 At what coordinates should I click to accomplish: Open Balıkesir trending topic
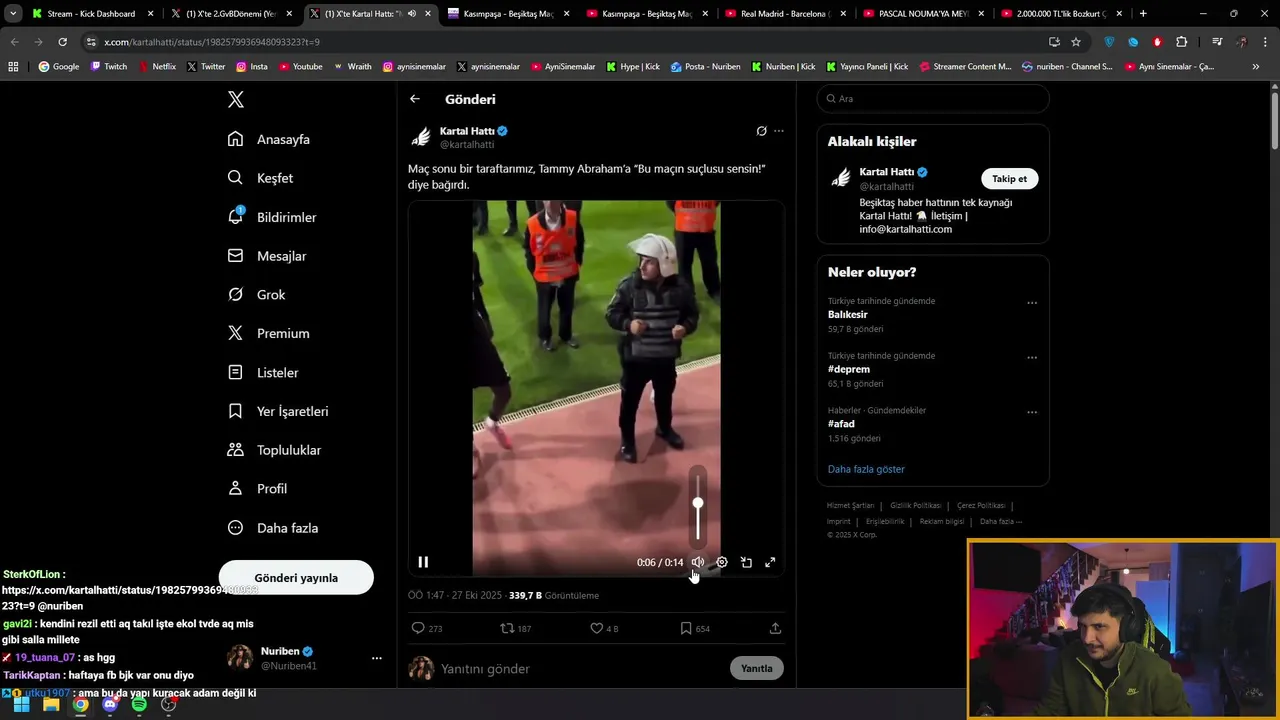coord(847,315)
